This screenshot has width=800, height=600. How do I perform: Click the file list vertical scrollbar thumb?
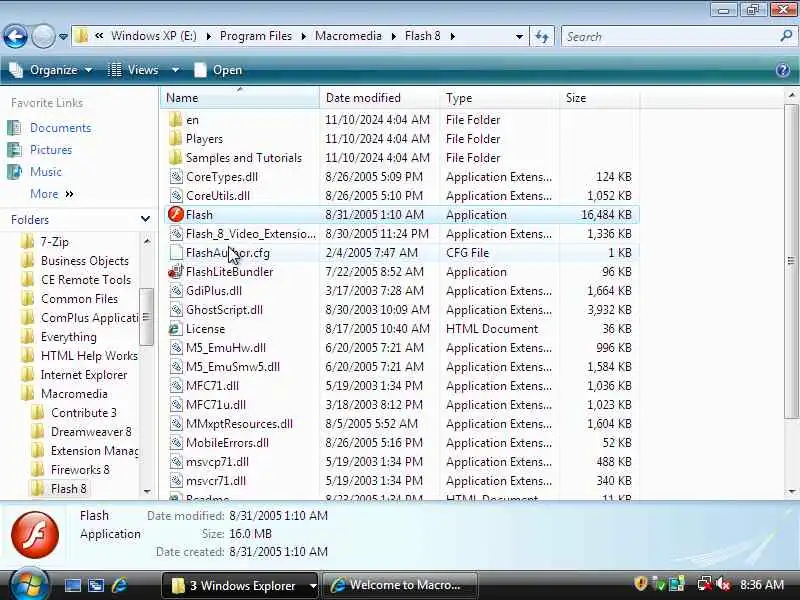pyautogui.click(x=791, y=261)
